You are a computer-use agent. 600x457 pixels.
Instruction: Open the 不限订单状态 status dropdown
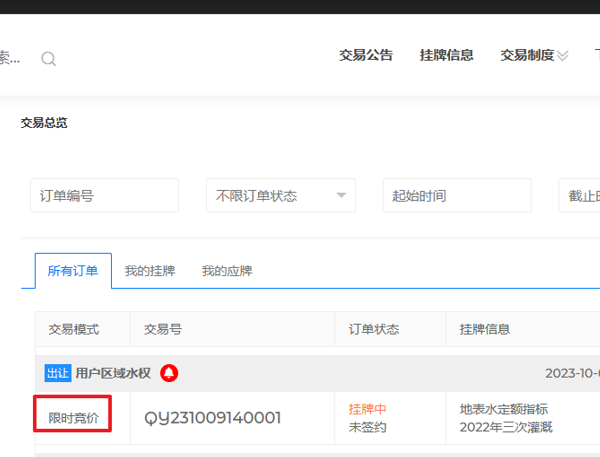[280, 196]
